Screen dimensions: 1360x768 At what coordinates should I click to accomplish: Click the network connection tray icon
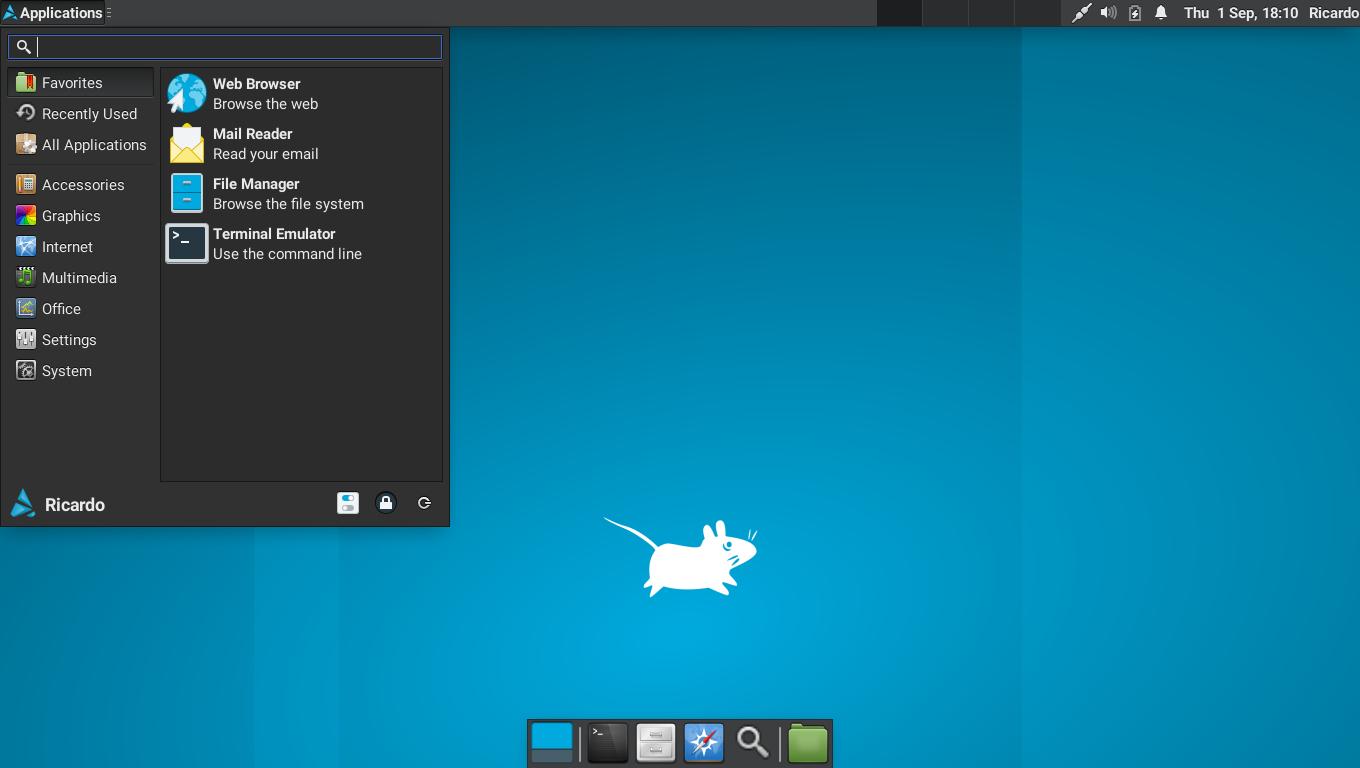1081,13
